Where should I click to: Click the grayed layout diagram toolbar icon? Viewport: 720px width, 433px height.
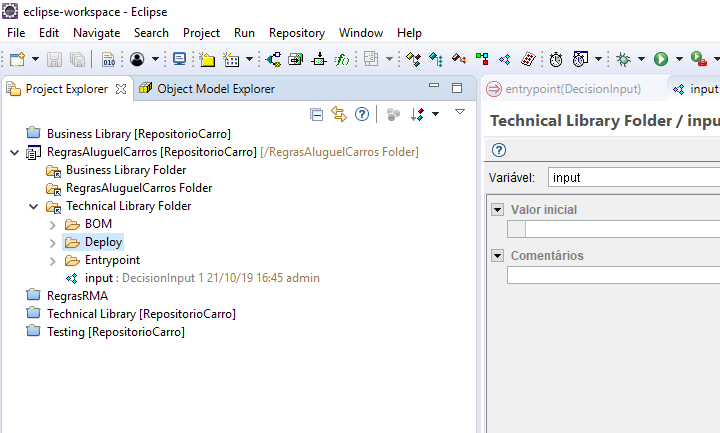[x=371, y=59]
